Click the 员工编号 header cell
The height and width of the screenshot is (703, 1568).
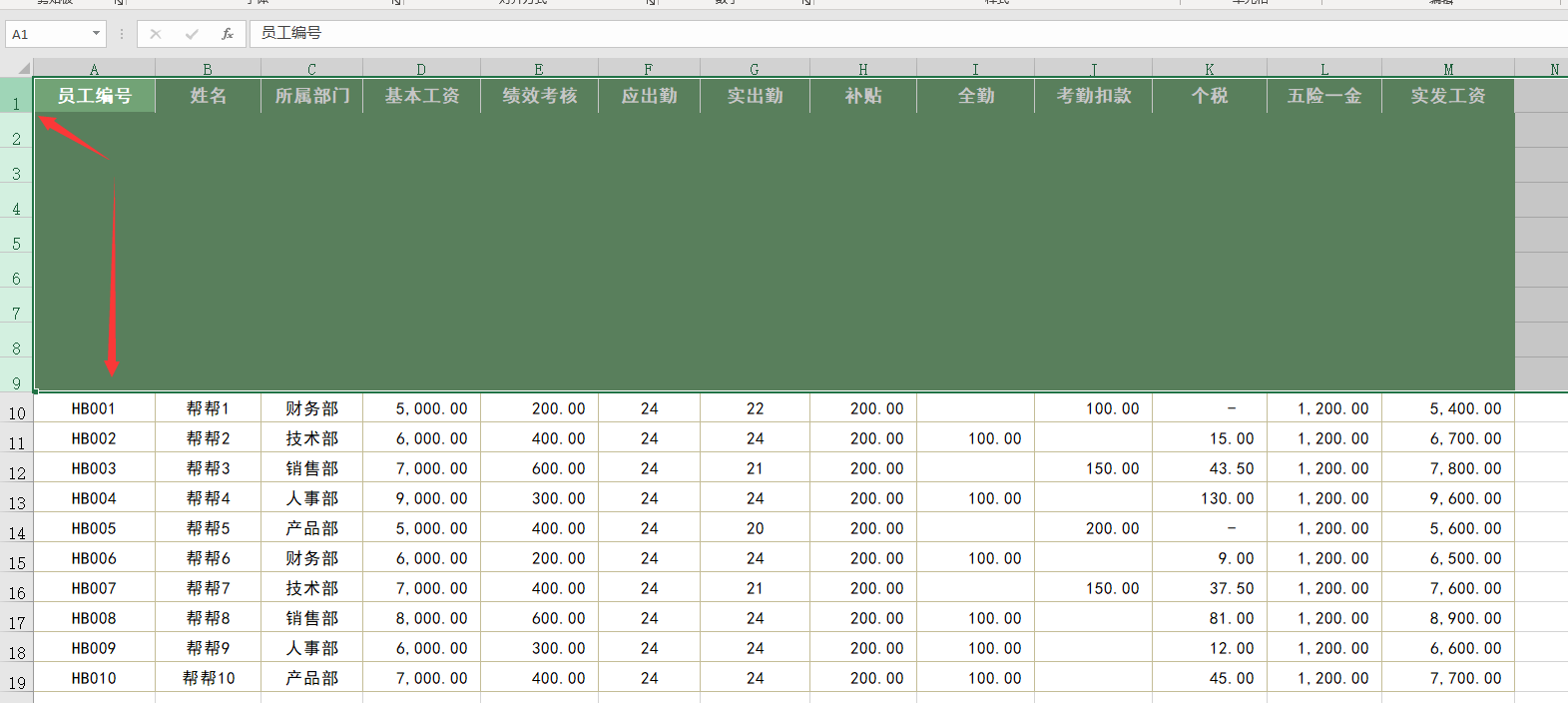pos(95,96)
